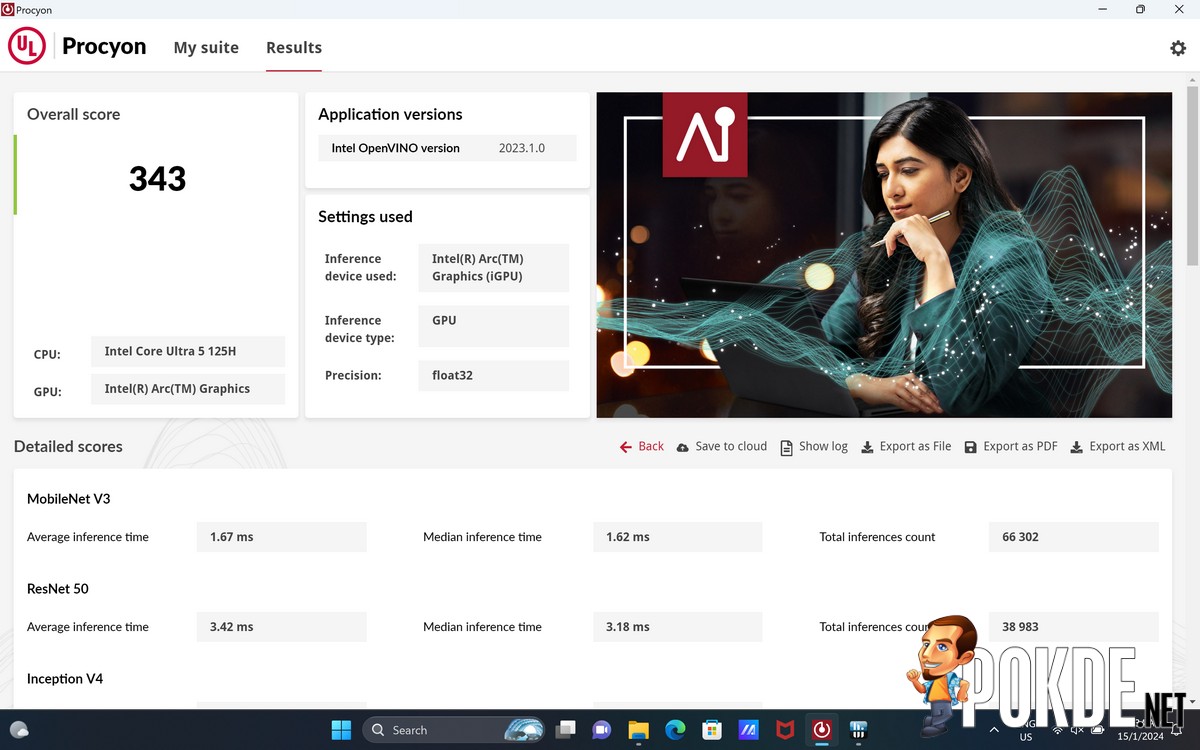Click Save to cloud
Viewport: 1200px width, 750px height.
coord(731,447)
